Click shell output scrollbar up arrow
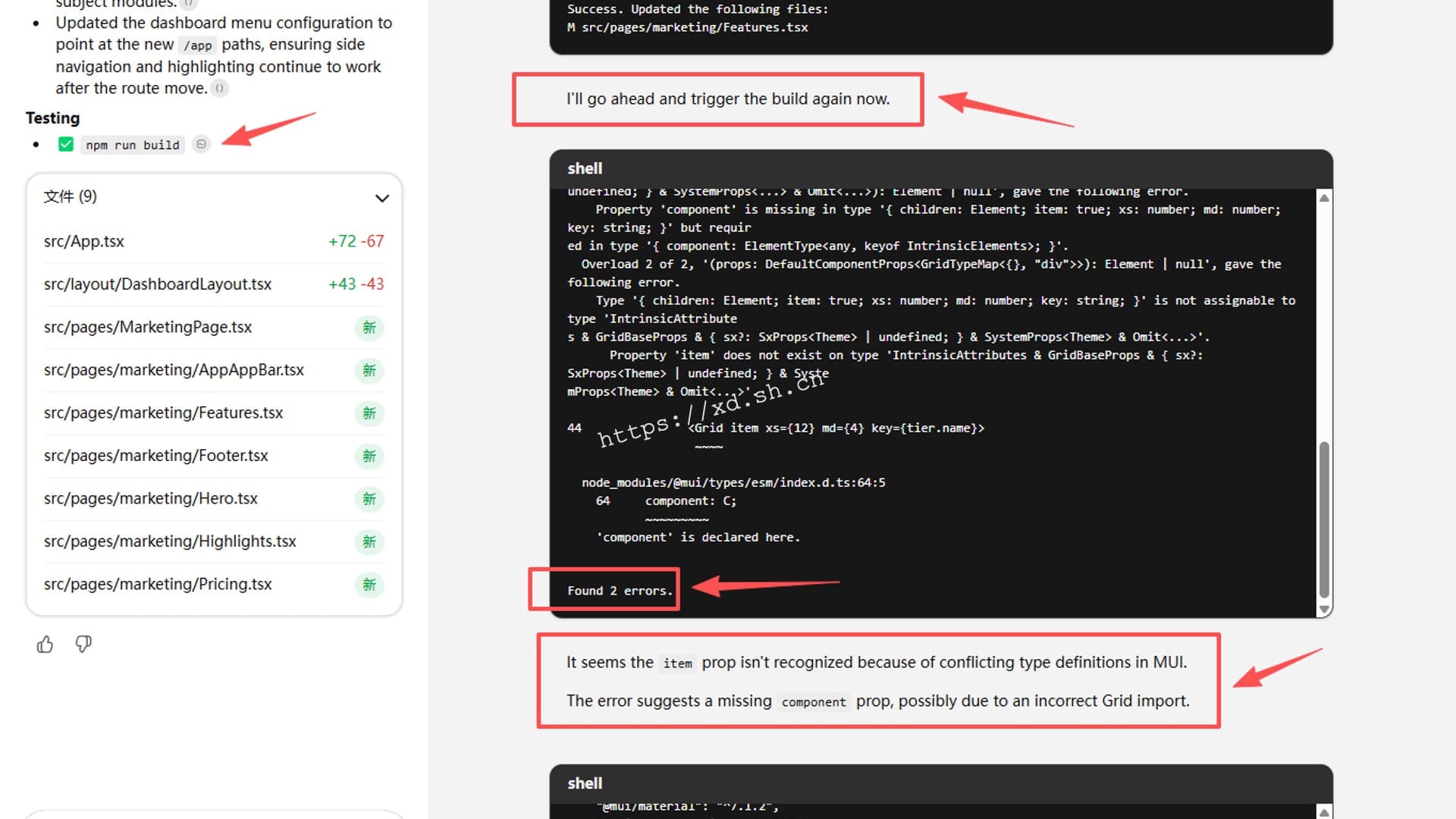Screen dimensions: 1456x819 1324,198
